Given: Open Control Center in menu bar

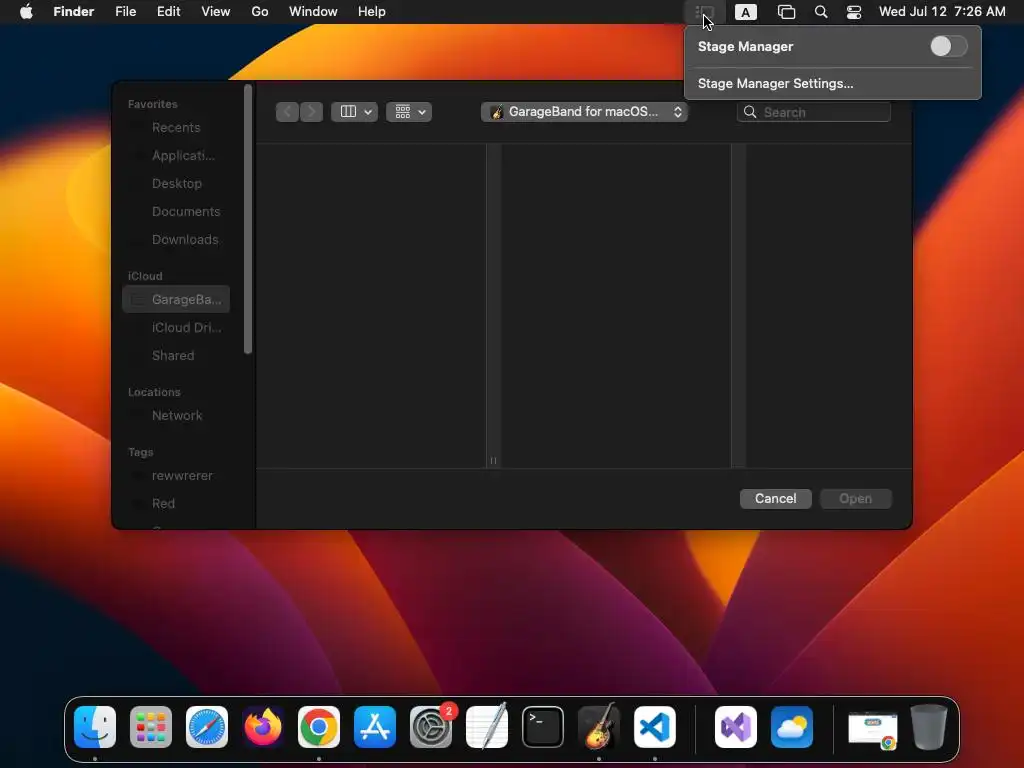Looking at the screenshot, I should click(x=854, y=12).
